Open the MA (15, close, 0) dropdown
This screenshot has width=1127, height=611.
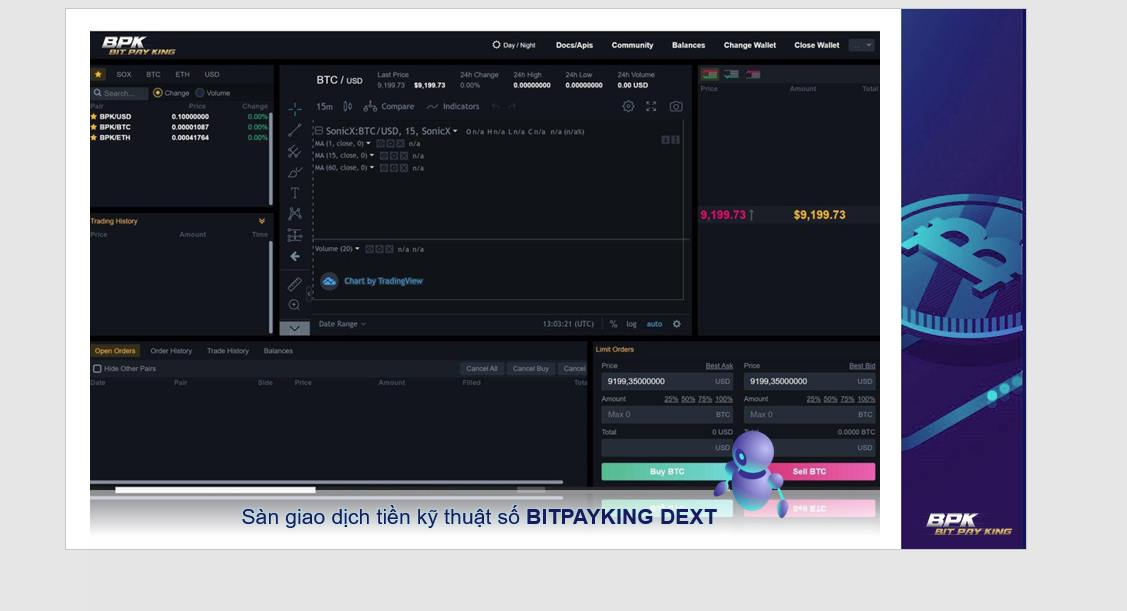point(372,155)
